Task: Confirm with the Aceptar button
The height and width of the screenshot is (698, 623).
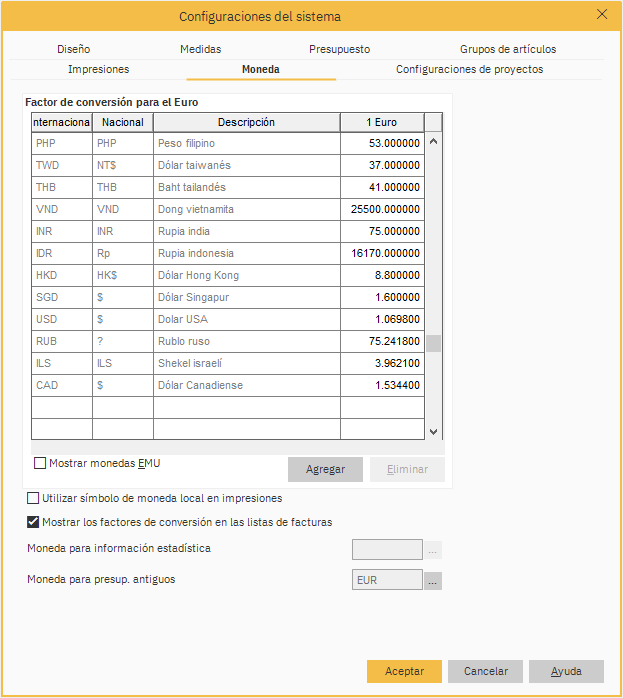Action: click(404, 671)
